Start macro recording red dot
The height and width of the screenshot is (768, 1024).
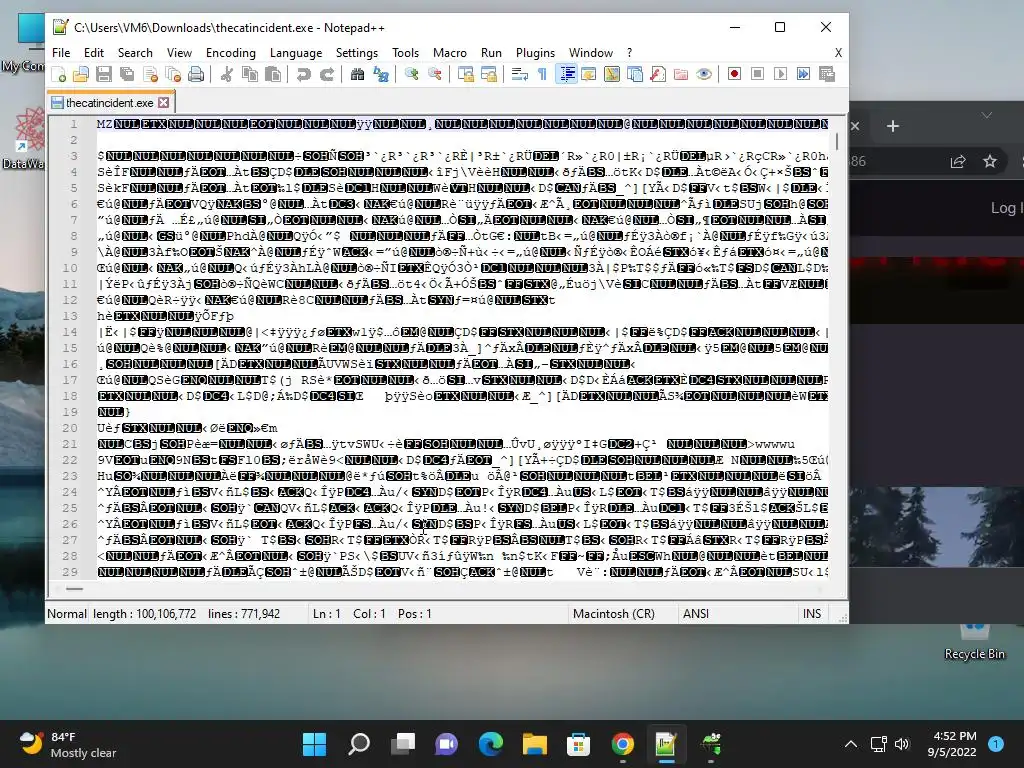pos(734,74)
